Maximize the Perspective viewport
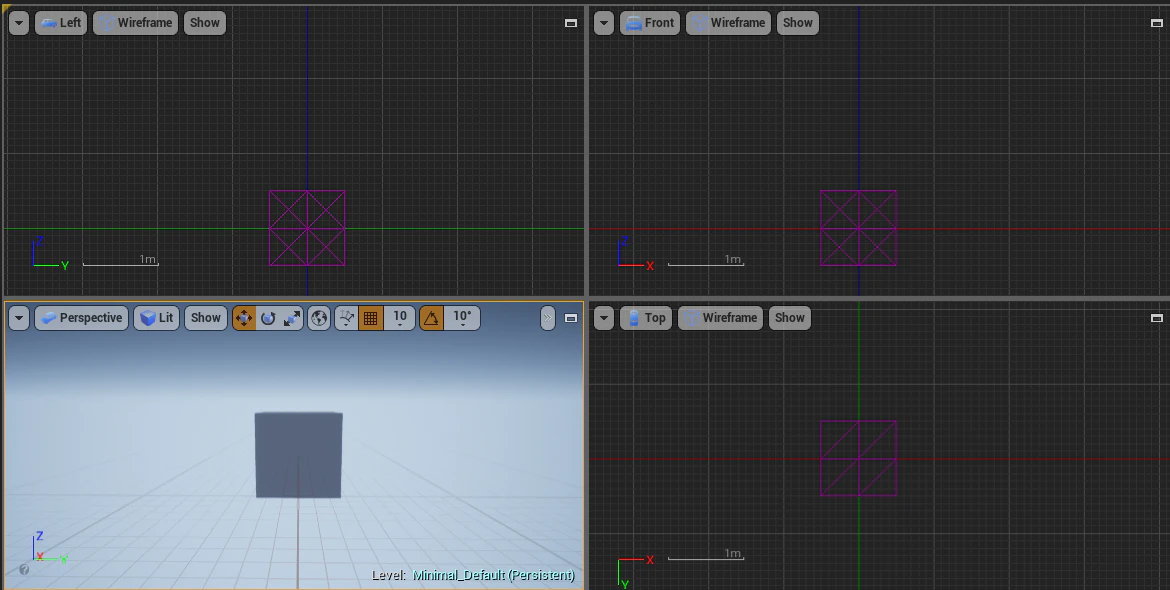1170x590 pixels. [571, 318]
